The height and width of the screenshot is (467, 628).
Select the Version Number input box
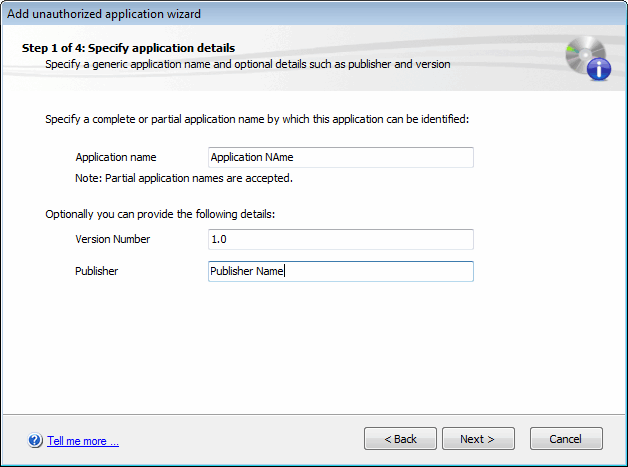(x=341, y=240)
